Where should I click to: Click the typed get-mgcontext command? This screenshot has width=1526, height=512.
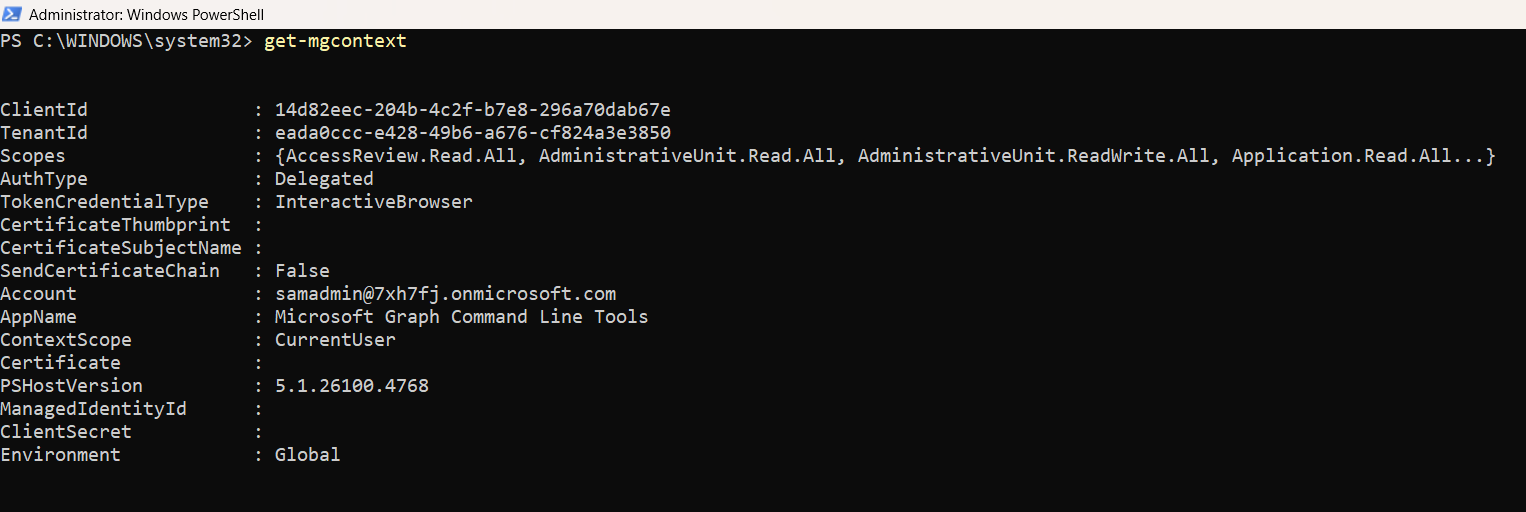coord(335,42)
